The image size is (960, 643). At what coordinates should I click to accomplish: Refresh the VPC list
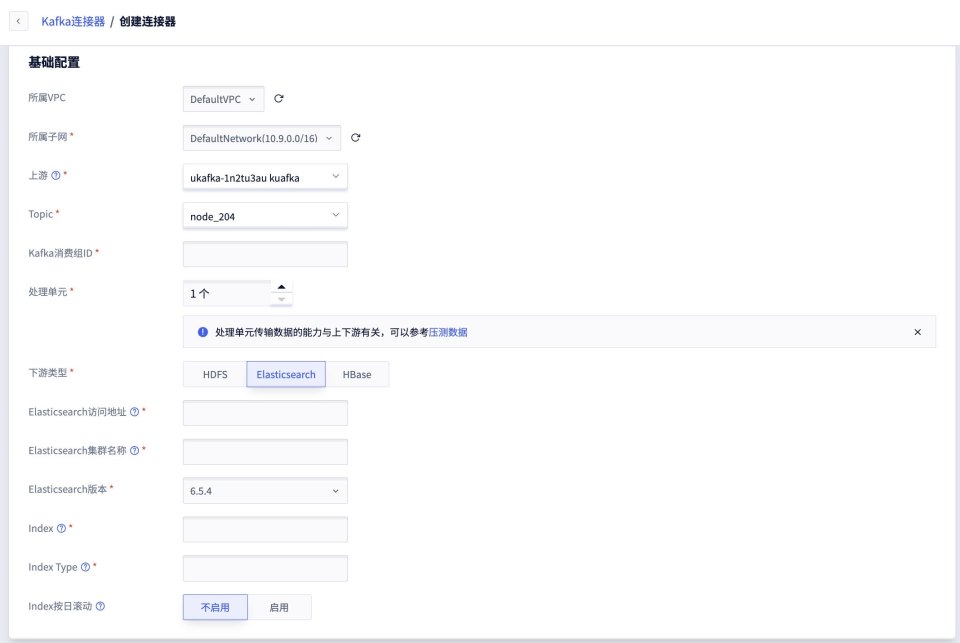click(x=279, y=99)
